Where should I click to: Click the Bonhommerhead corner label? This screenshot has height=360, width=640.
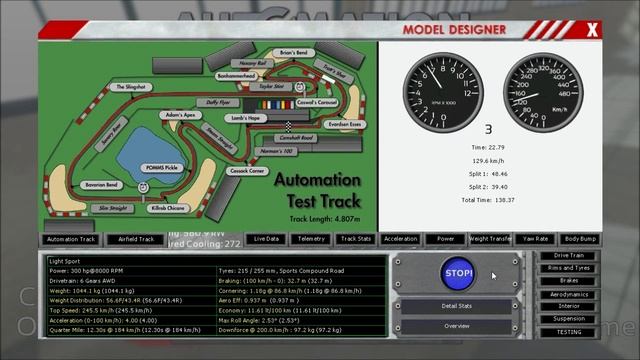tap(236, 76)
